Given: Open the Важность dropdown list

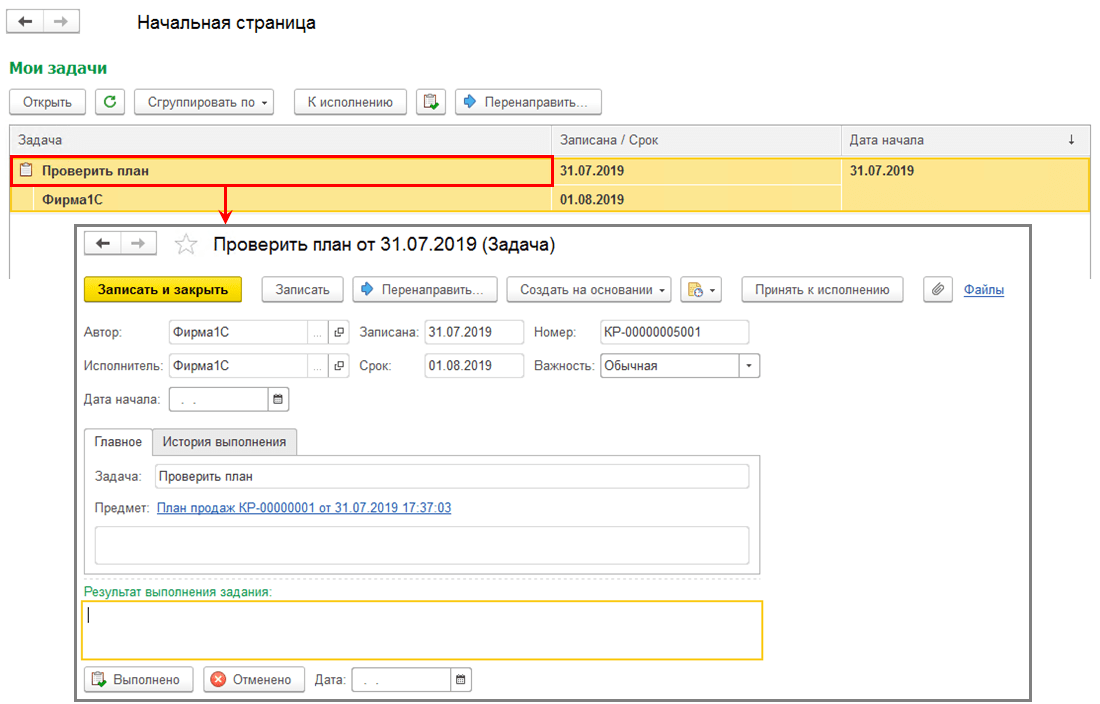Looking at the screenshot, I should (x=749, y=365).
